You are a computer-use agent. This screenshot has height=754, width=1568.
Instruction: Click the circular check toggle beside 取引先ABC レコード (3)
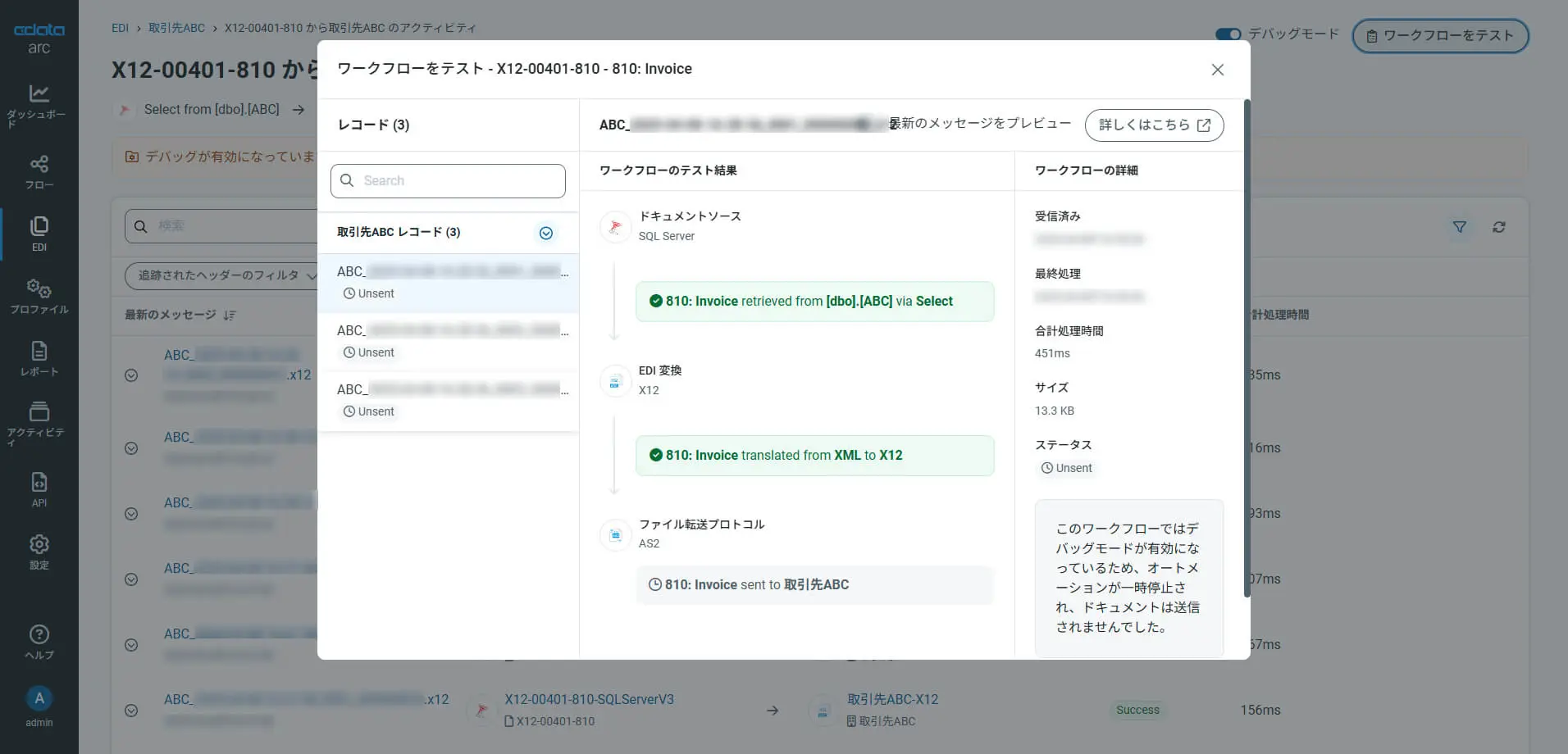[546, 234]
